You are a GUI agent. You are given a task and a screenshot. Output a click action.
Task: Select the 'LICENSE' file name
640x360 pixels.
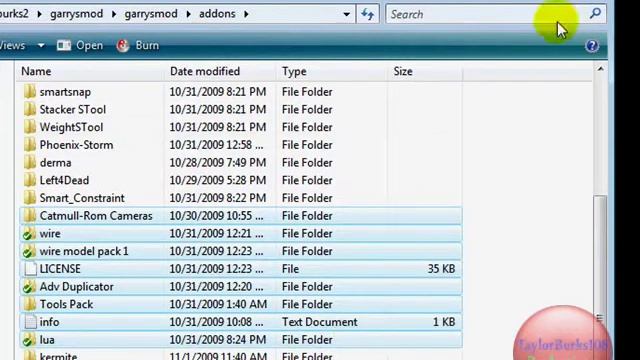coord(60,269)
